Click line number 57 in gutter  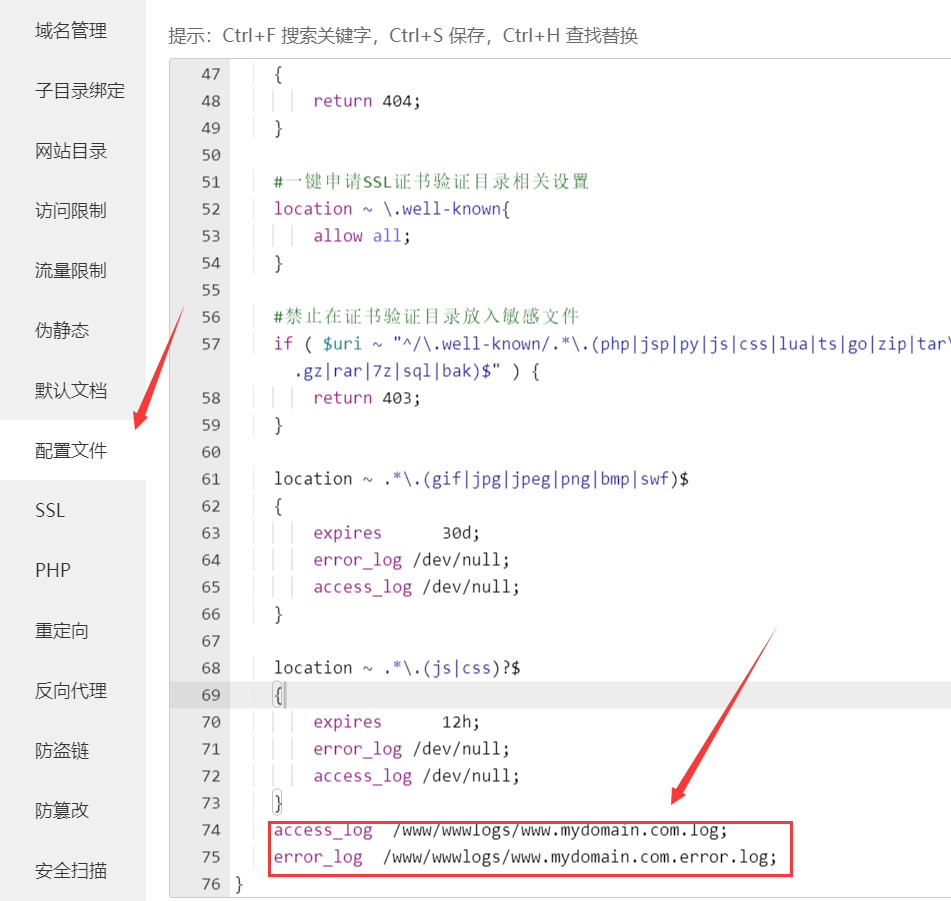pyautogui.click(x=210, y=344)
